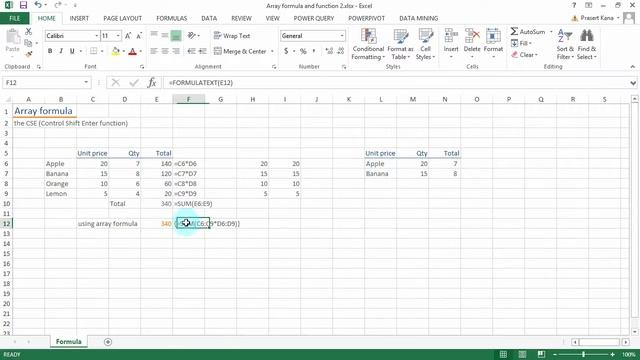
Task: Toggle middle vertical alignment
Action: (165, 36)
